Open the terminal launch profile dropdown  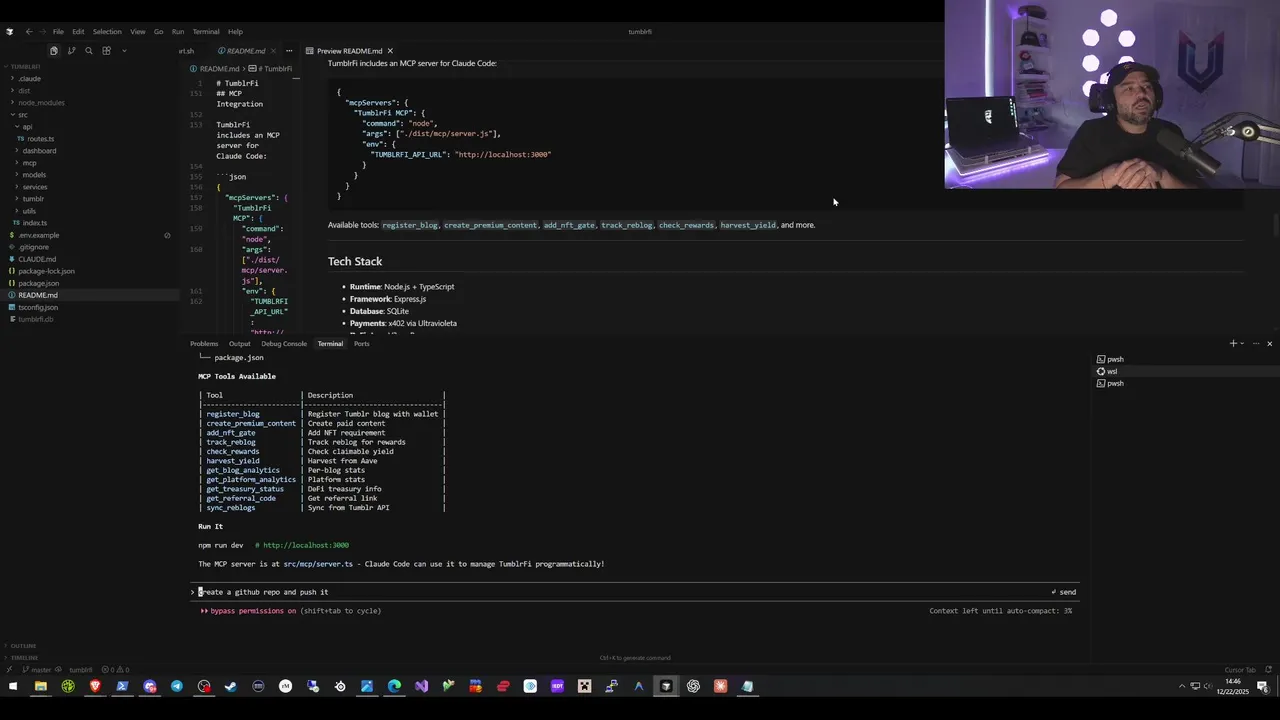1242,344
